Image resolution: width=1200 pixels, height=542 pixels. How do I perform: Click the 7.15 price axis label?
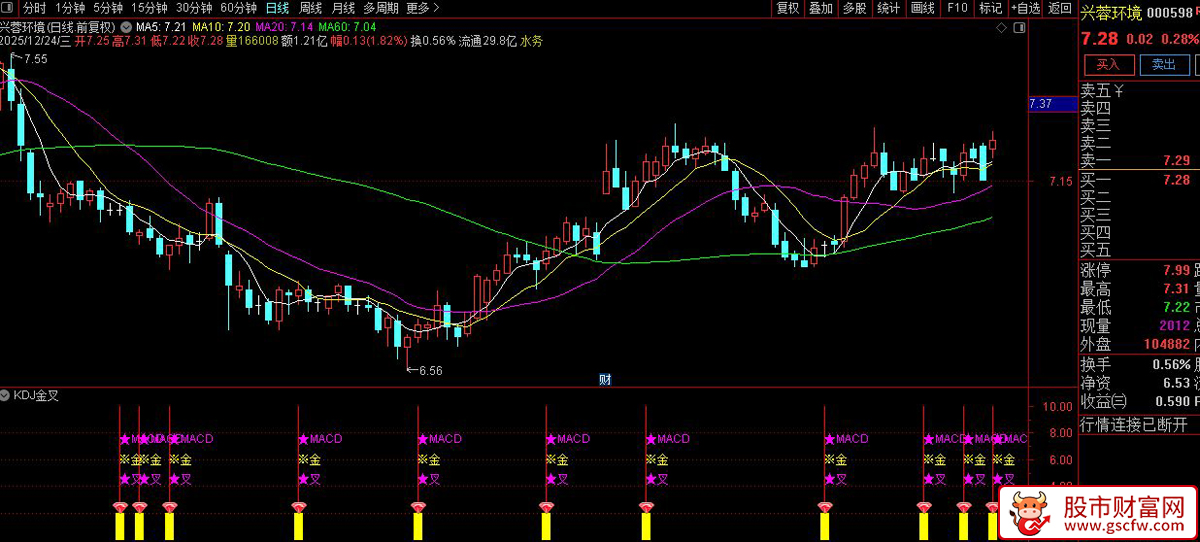(1060, 181)
